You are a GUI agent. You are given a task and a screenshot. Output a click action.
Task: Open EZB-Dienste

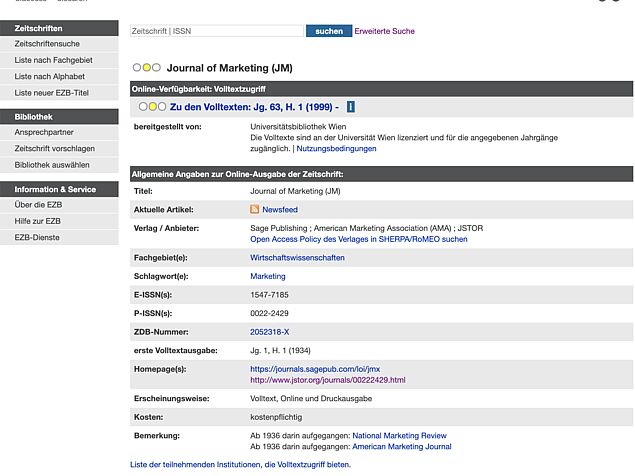[x=59, y=237]
